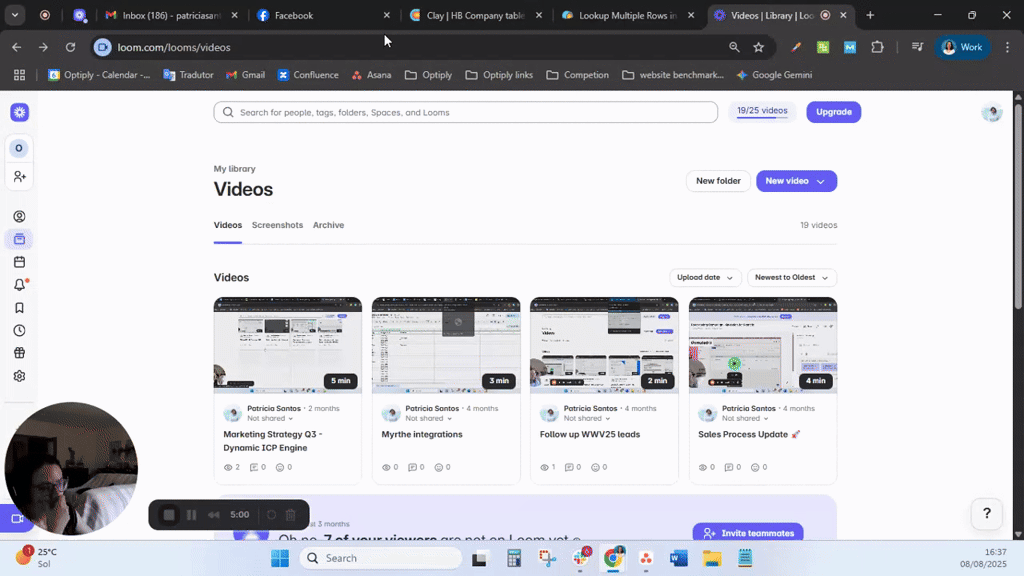Create a folder with the New folder button
This screenshot has width=1024, height=576.
pyautogui.click(x=718, y=181)
